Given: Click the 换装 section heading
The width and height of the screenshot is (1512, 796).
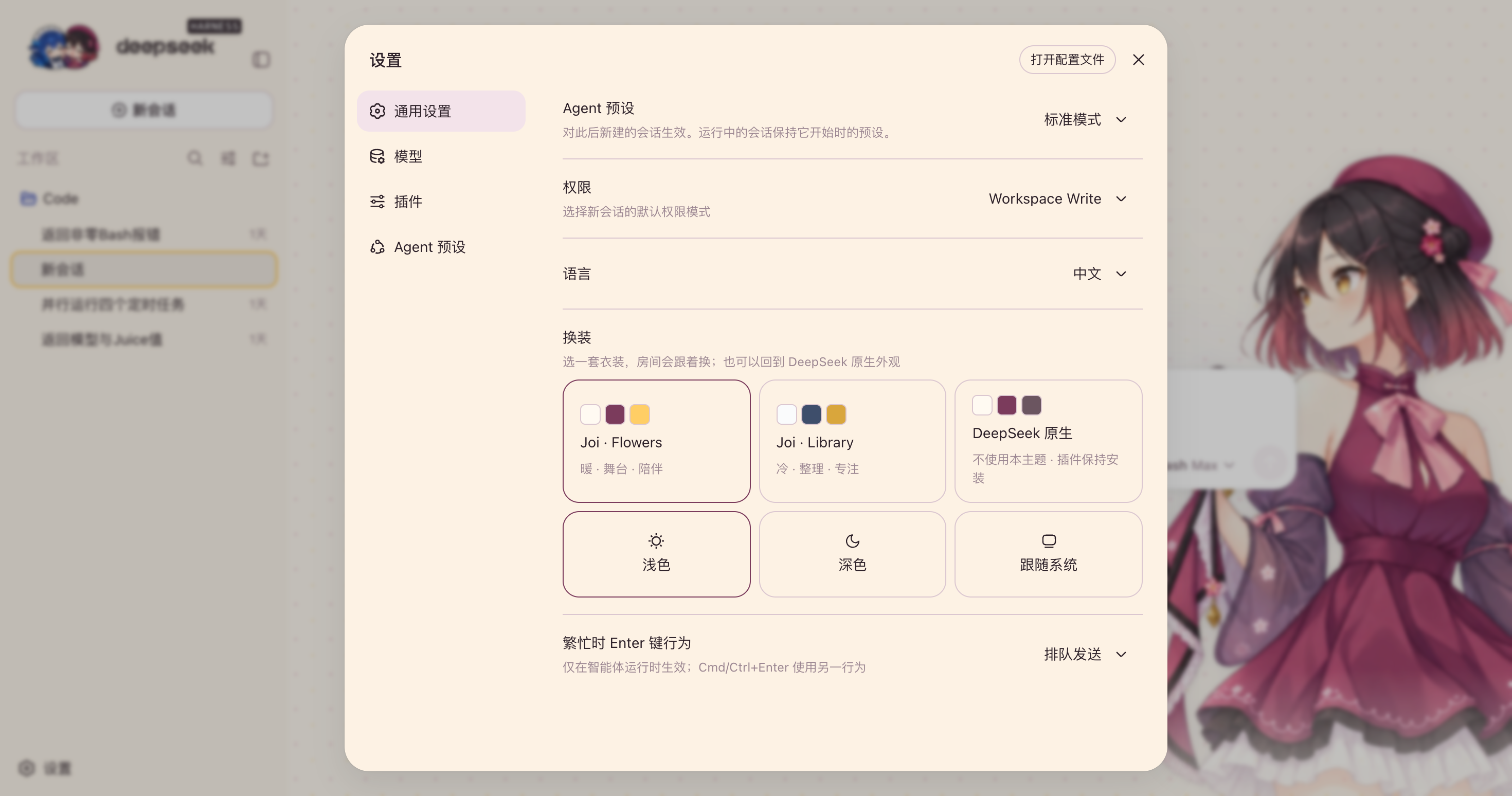Looking at the screenshot, I should (577, 337).
